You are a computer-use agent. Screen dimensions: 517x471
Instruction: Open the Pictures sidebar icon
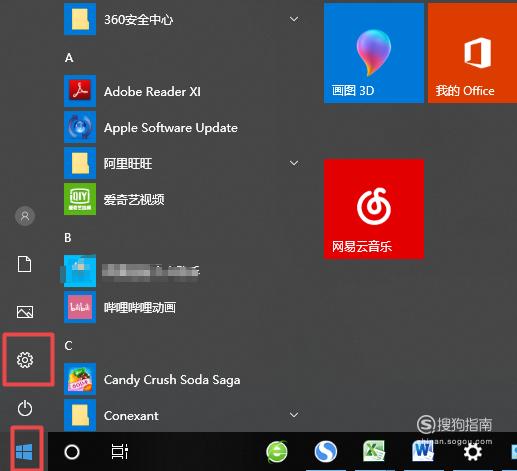click(x=25, y=312)
